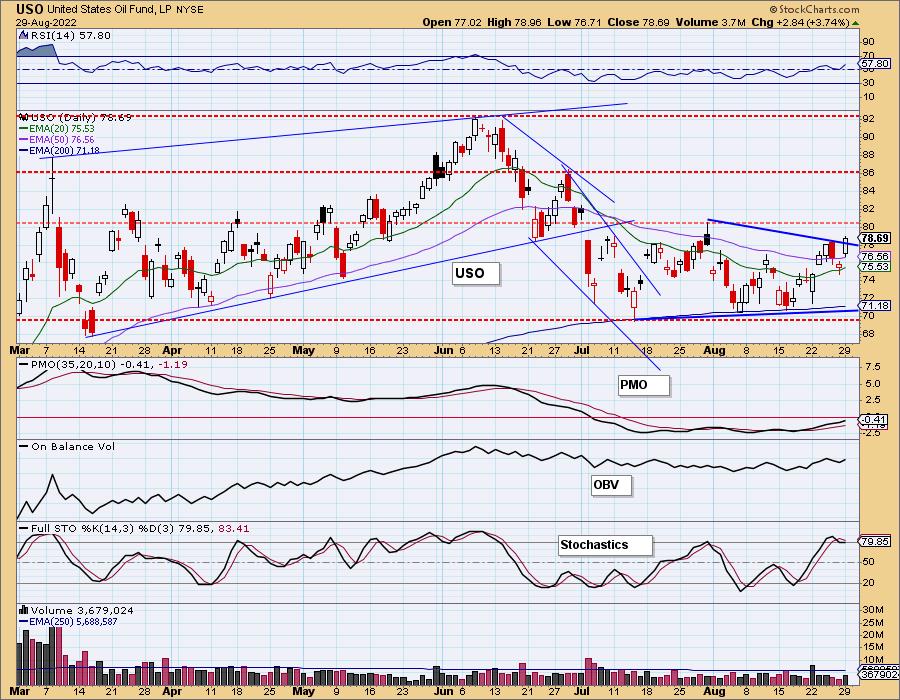This screenshot has width=900, height=700.
Task: Click the Jul month label under the volume panel
Action: pos(581,691)
